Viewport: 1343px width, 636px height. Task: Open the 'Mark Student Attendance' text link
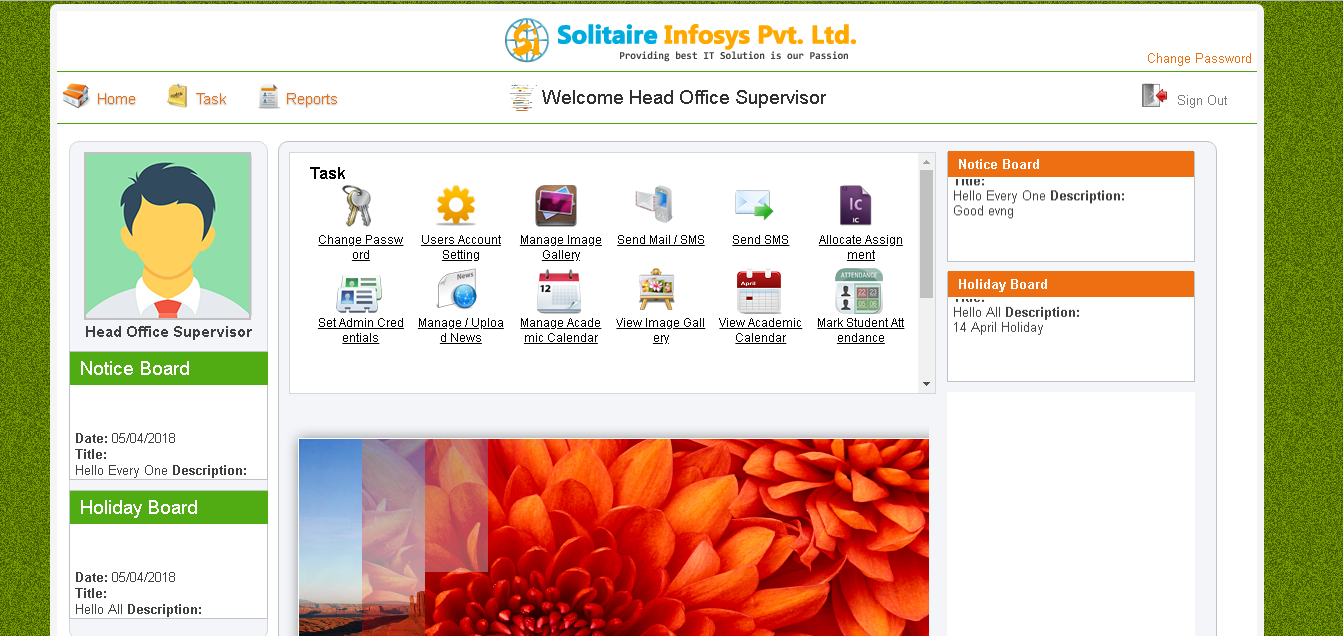(861, 330)
